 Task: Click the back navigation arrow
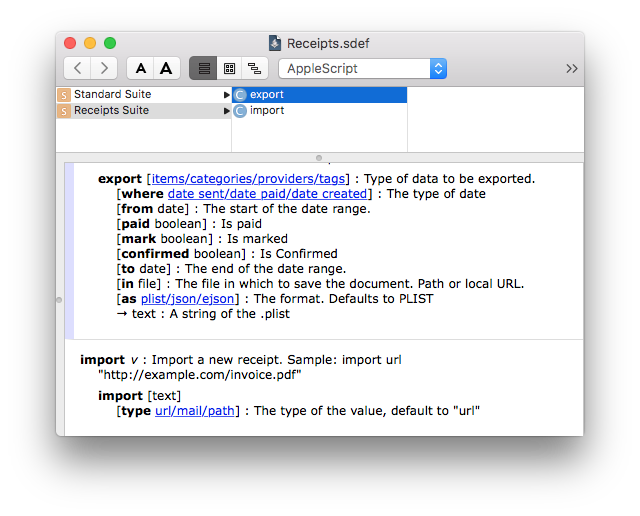78,68
